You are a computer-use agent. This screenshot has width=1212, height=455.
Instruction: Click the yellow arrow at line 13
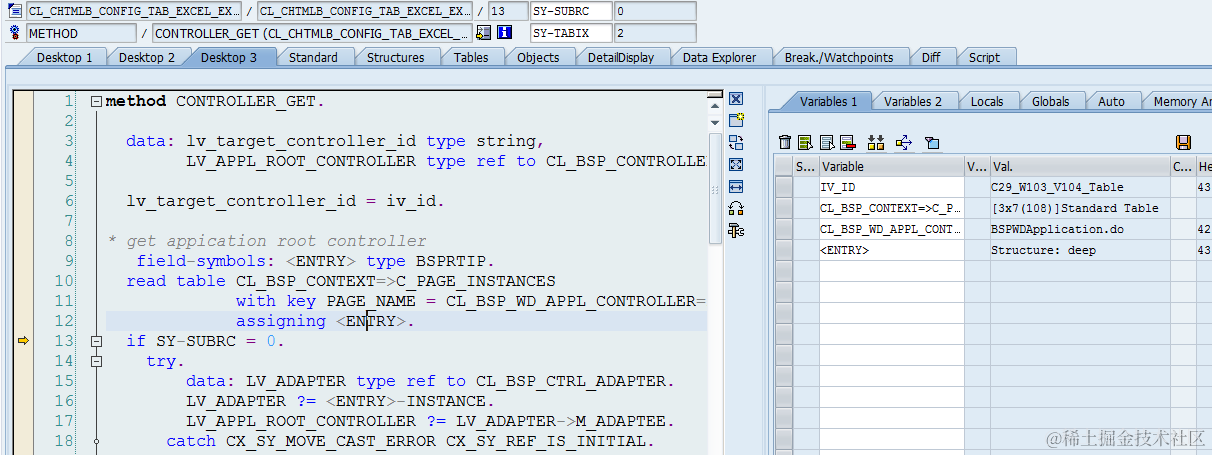click(24, 341)
